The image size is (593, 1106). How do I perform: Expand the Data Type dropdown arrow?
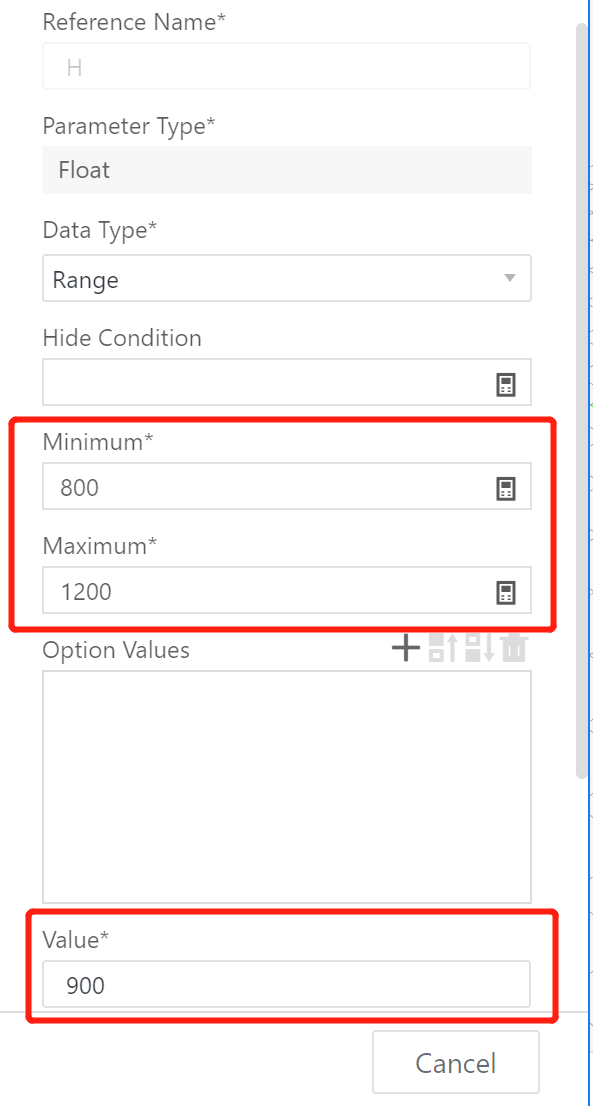pos(510,278)
